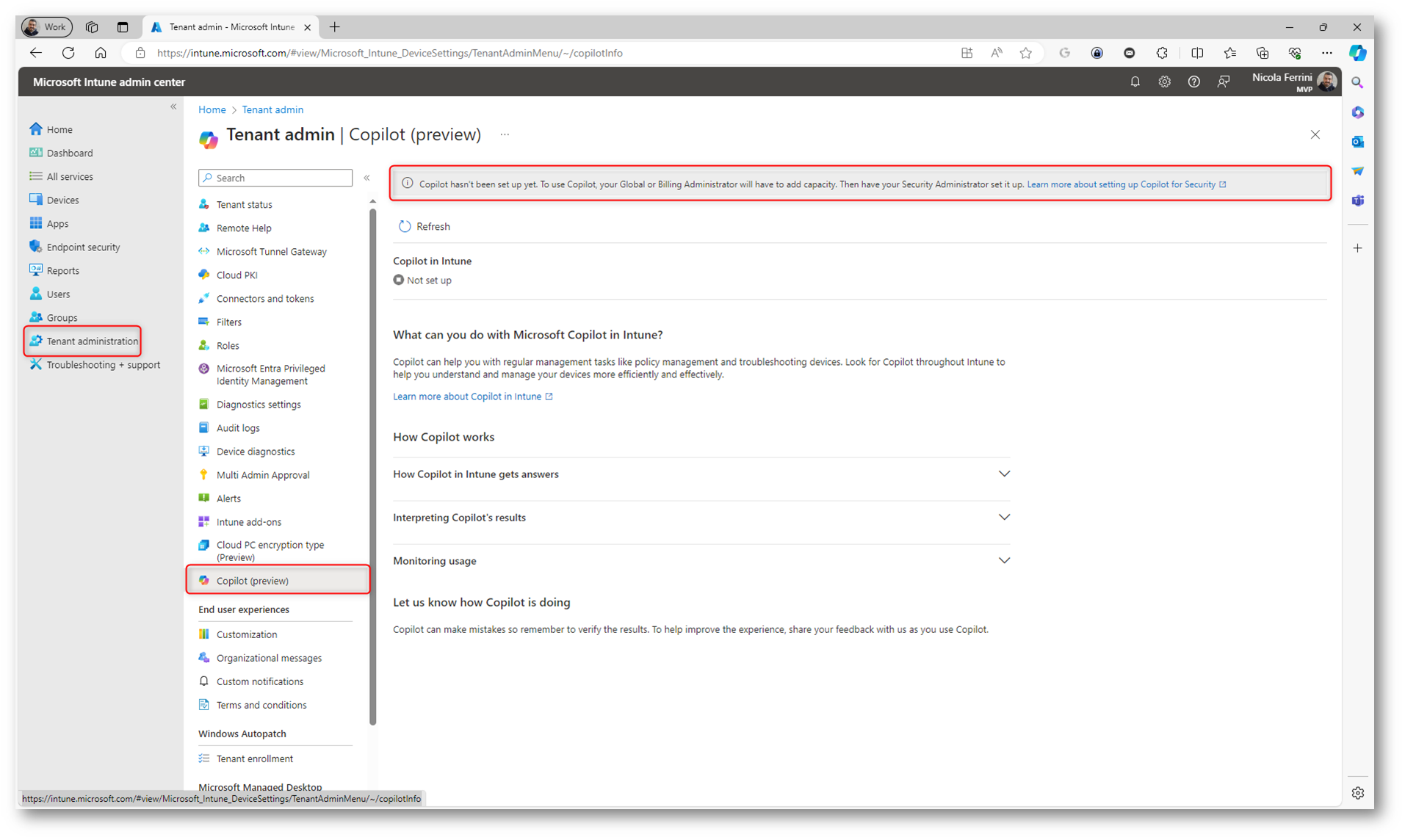Click the Home breadcrumb link

point(212,109)
